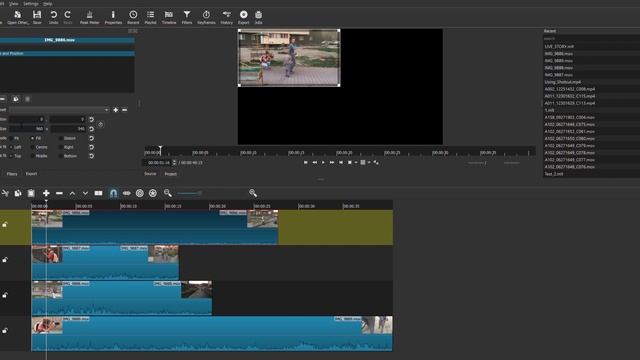This screenshot has width=640, height=360.
Task: Click the timeline Paste clipboard icon
Action: [31, 193]
